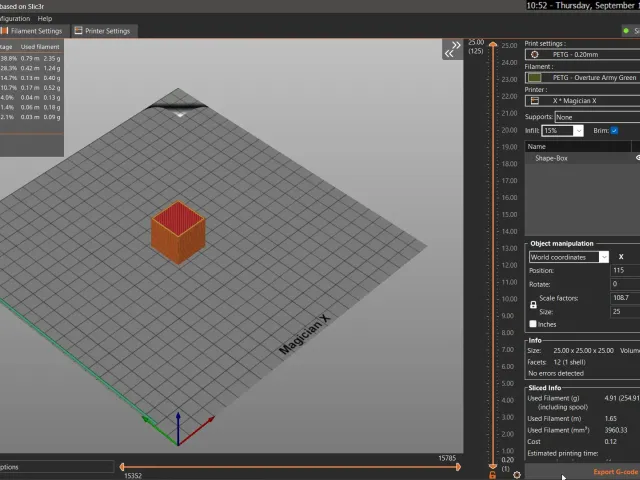Switch to the Filament Settings tab
The width and height of the screenshot is (640, 480).
[33, 31]
